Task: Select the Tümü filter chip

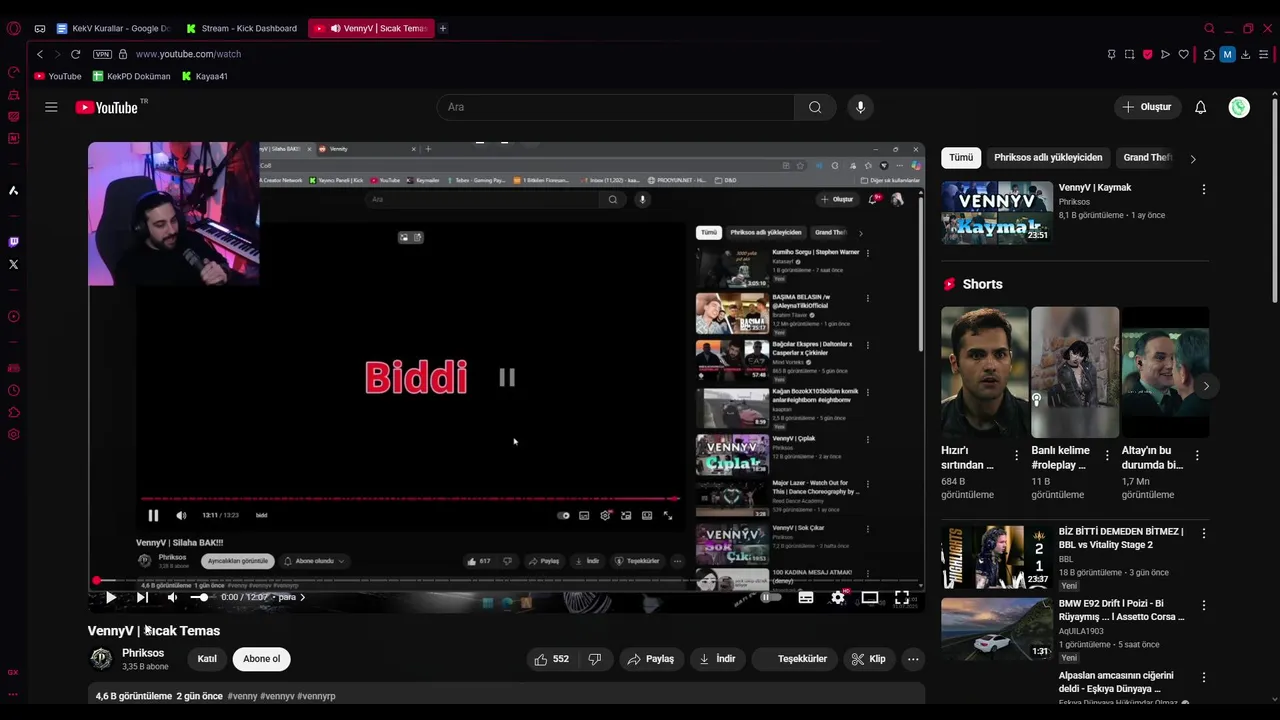Action: tap(961, 158)
